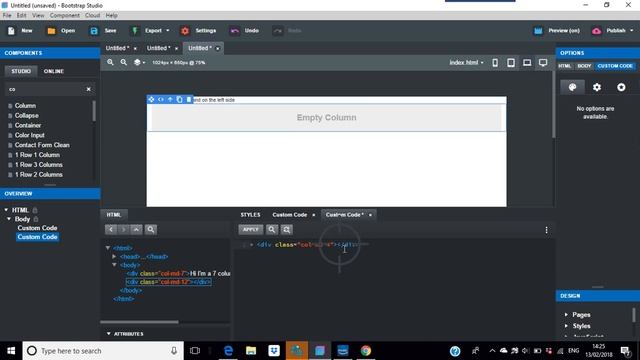Screen dimensions: 640x360
Task: Open the Help menu
Action: [x=111, y=16]
